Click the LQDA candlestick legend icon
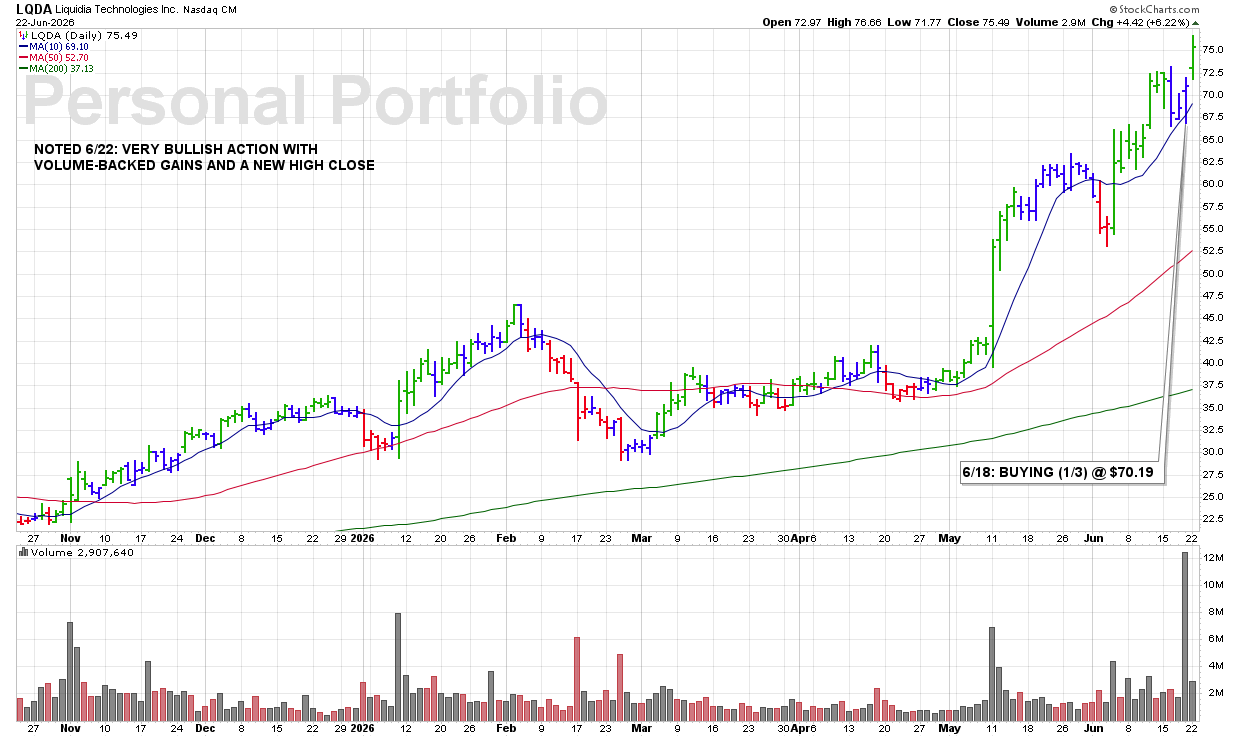The image size is (1240, 737). point(21,34)
